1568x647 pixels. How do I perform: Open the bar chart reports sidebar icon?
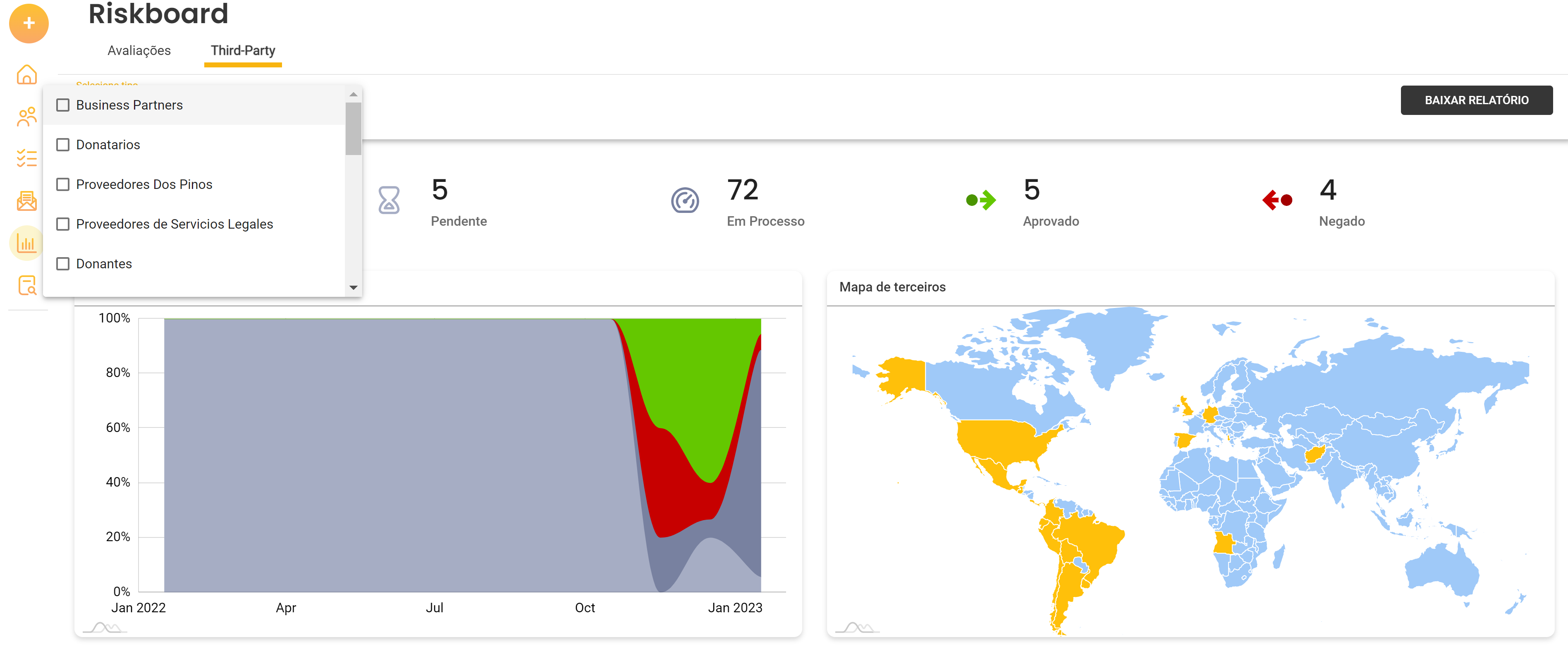27,244
